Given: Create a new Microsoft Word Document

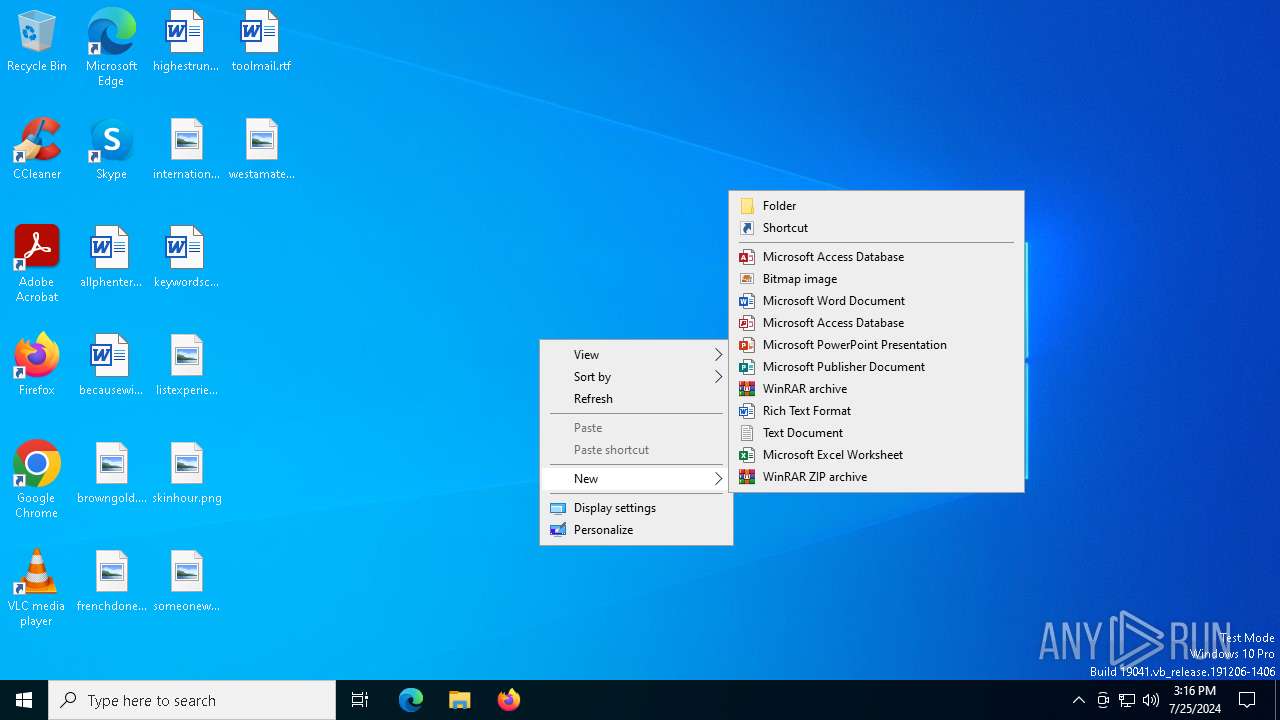Looking at the screenshot, I should tap(876, 301).
